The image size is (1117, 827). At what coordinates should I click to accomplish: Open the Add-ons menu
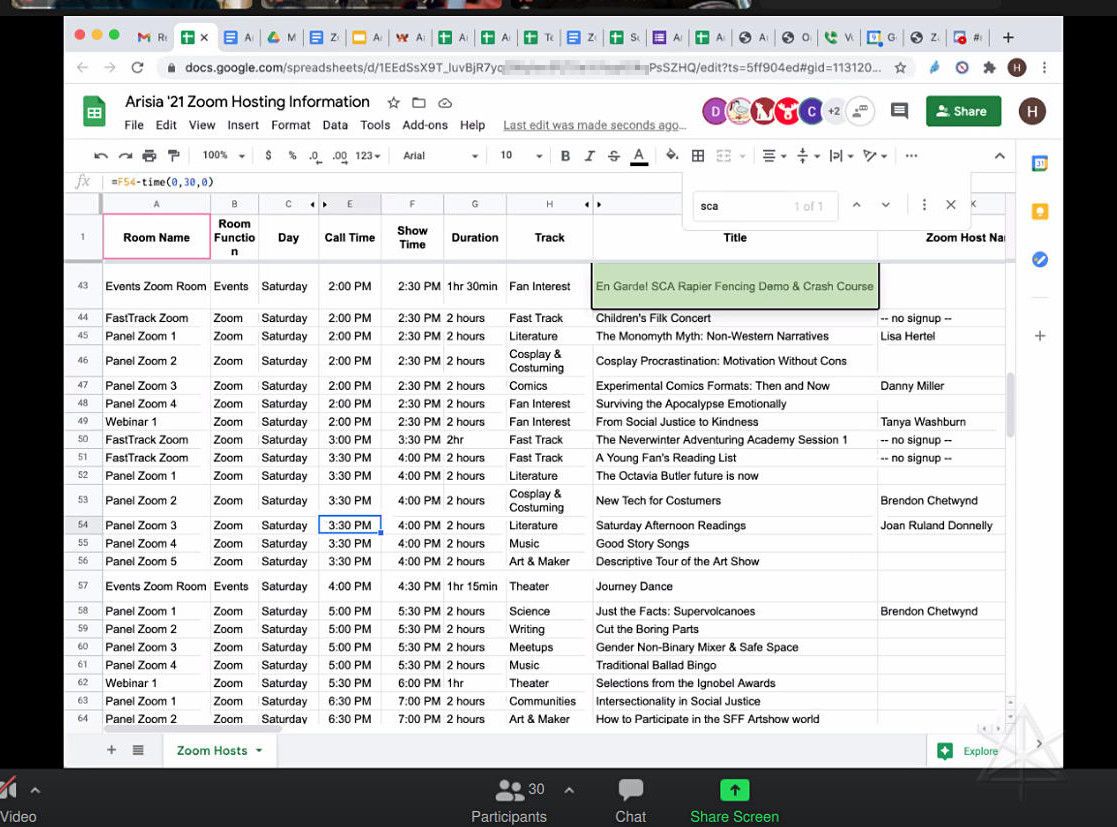(425, 125)
